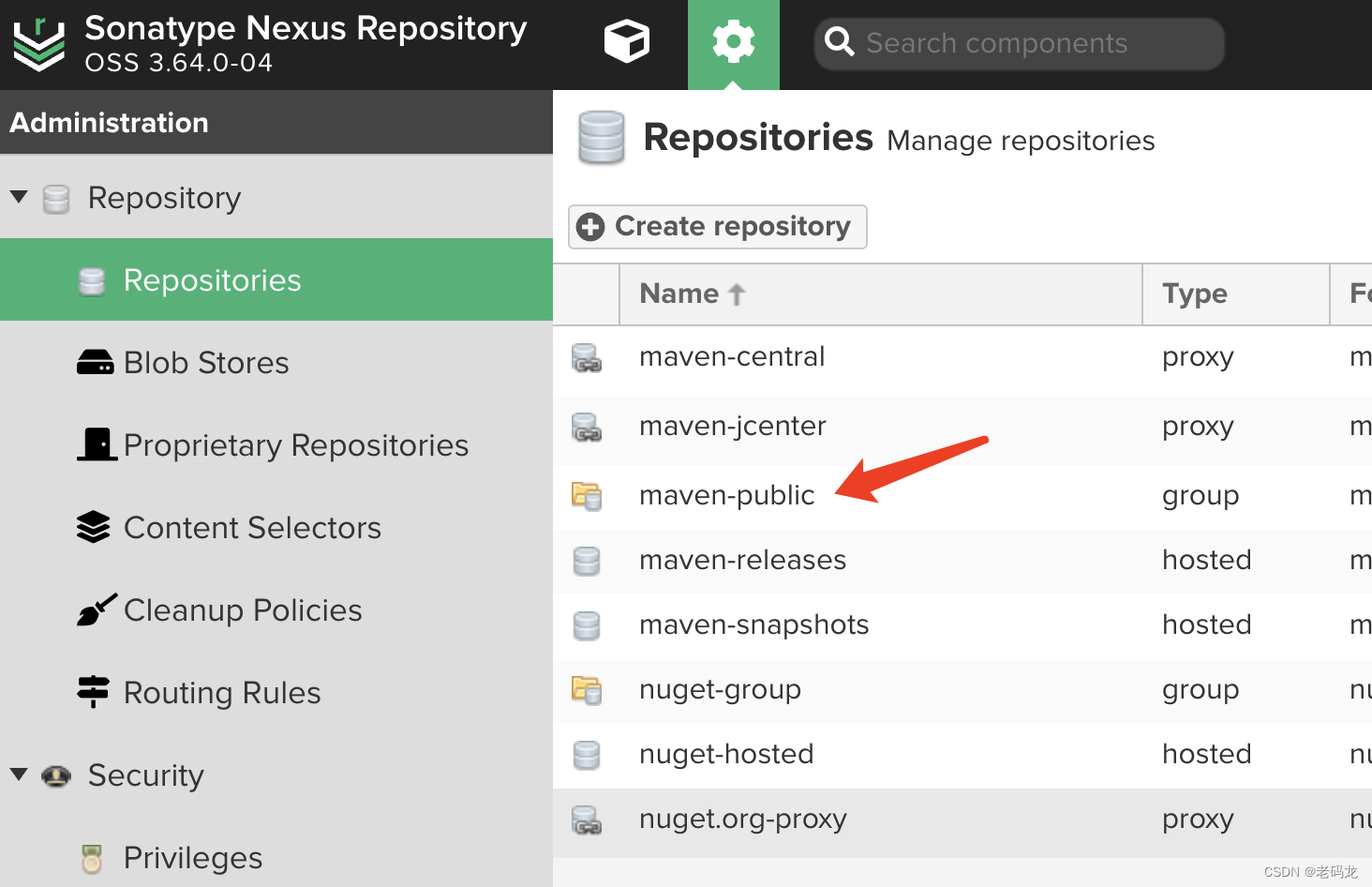Click the large Repositories page header icon

point(602,138)
